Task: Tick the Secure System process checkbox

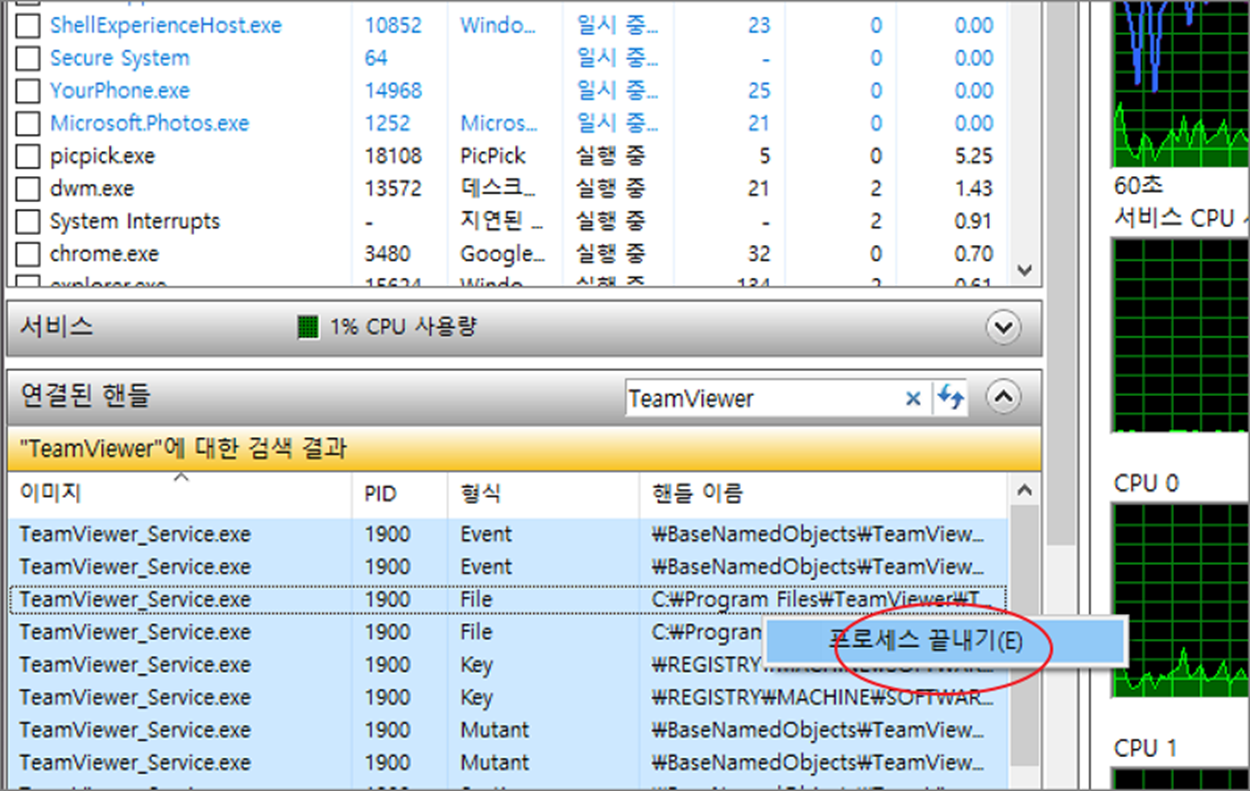Action: (29, 58)
